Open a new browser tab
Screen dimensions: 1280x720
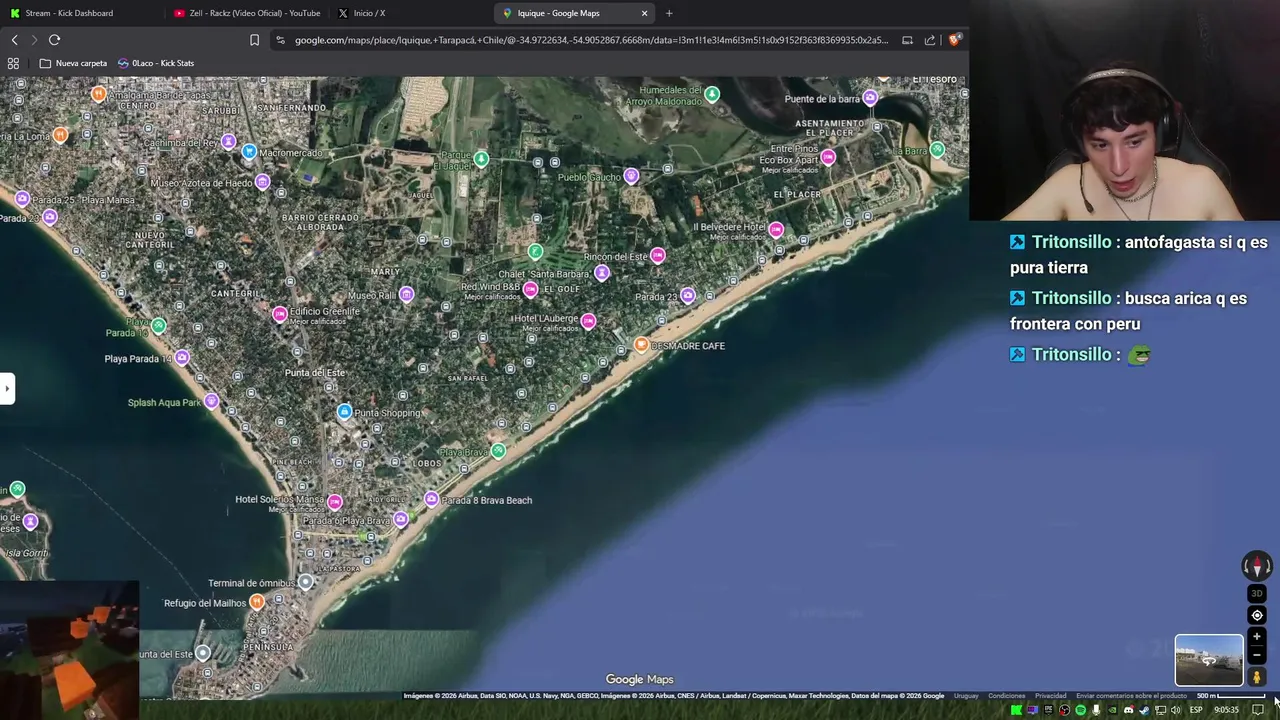coord(669,13)
